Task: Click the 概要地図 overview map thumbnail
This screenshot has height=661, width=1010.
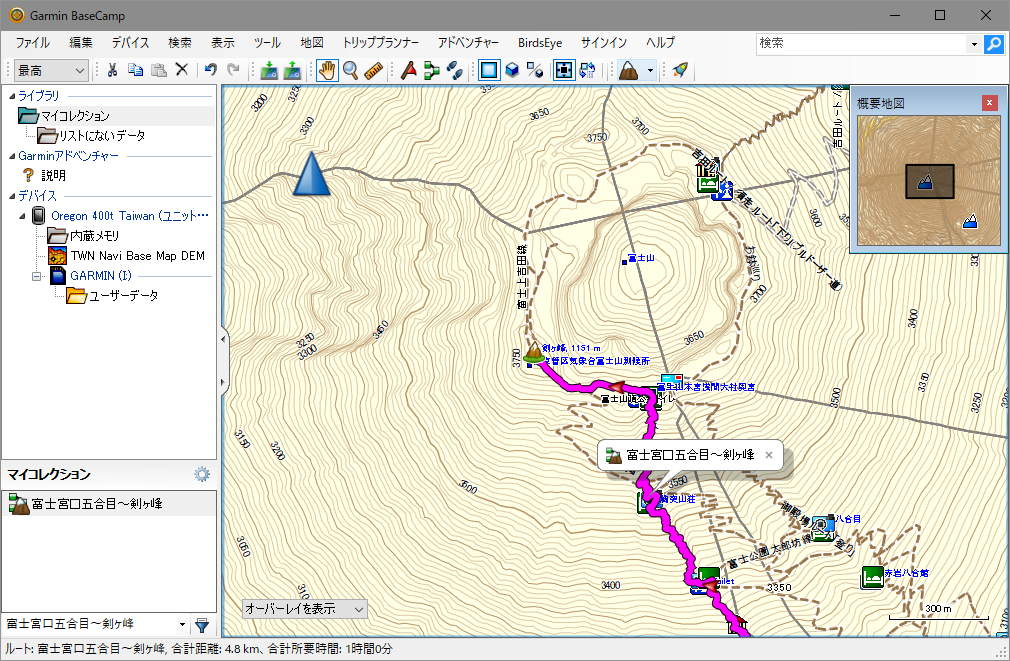Action: pyautogui.click(x=928, y=180)
